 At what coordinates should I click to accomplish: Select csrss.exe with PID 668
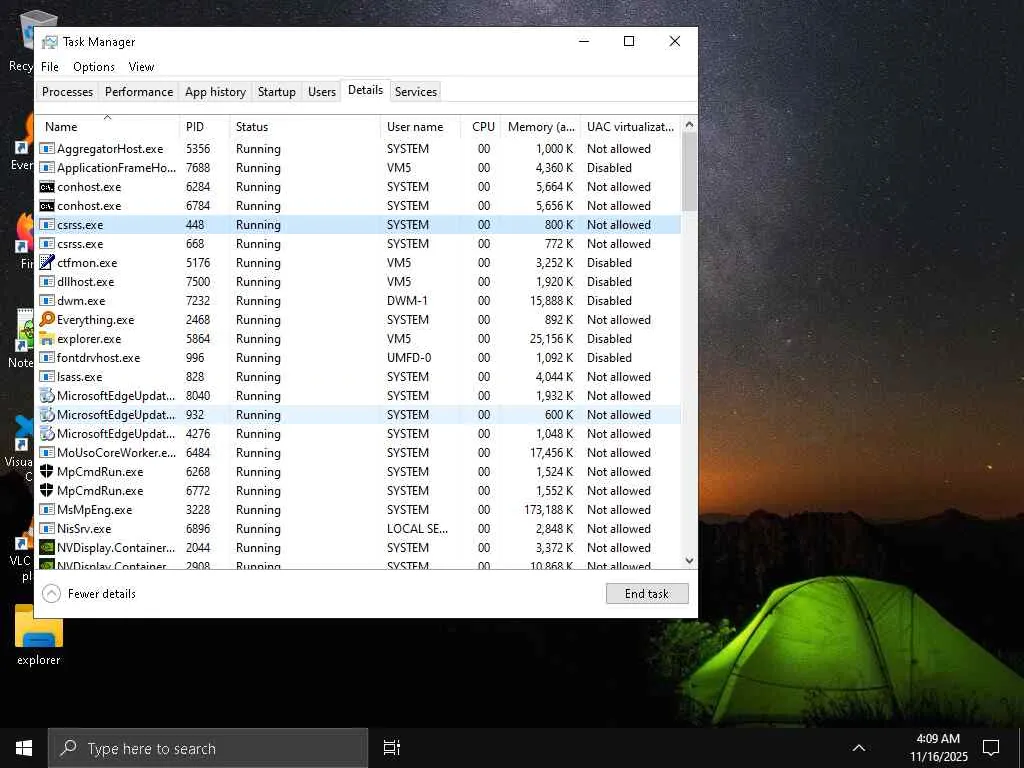[359, 244]
